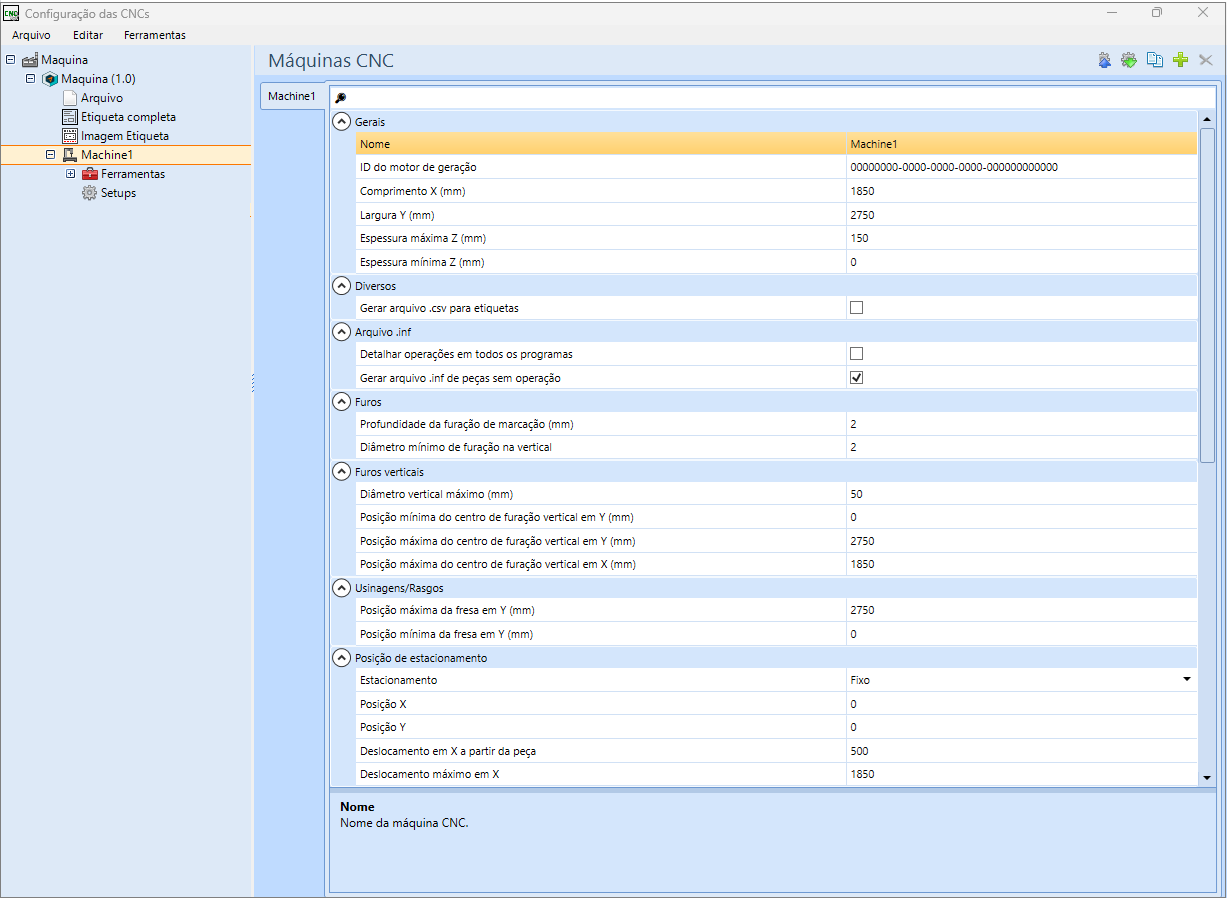Click the factory icon of the root Maquina node

pyautogui.click(x=30, y=60)
